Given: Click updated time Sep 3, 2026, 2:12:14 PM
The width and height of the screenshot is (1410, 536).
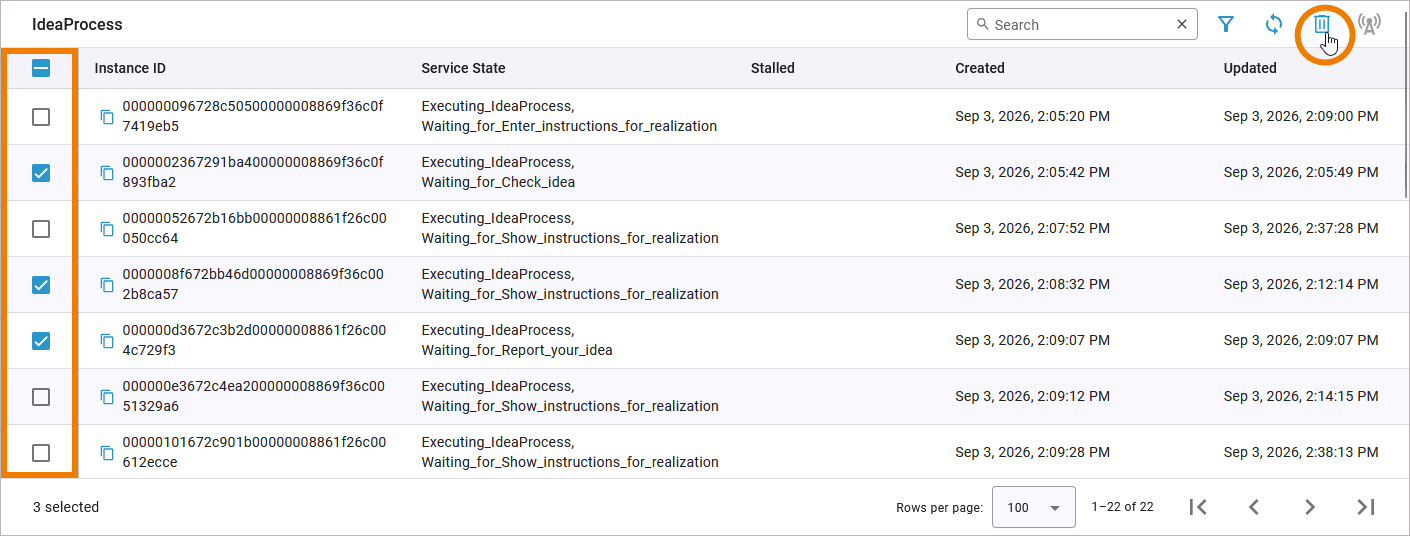Looking at the screenshot, I should 1301,284.
